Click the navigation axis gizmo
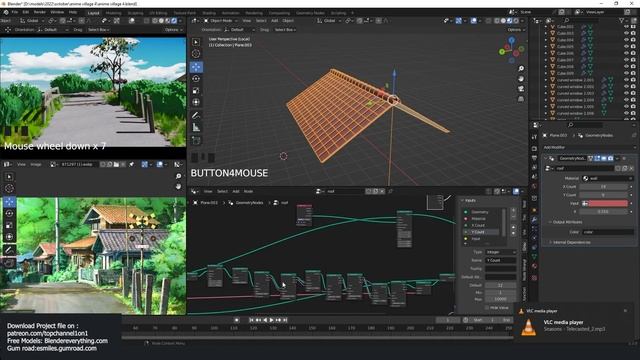The image size is (640, 360). (511, 49)
